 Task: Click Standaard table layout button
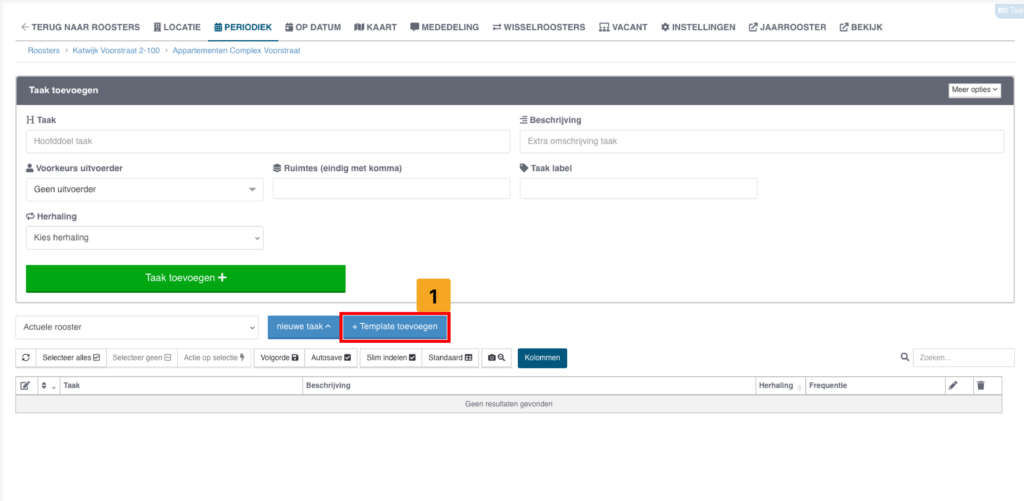pos(450,357)
